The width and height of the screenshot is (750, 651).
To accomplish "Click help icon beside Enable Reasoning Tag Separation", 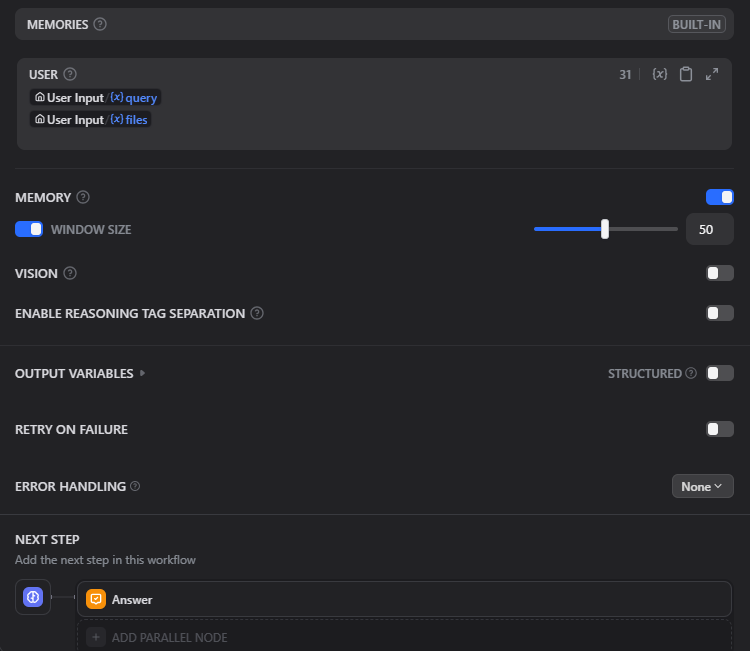I will pos(257,313).
